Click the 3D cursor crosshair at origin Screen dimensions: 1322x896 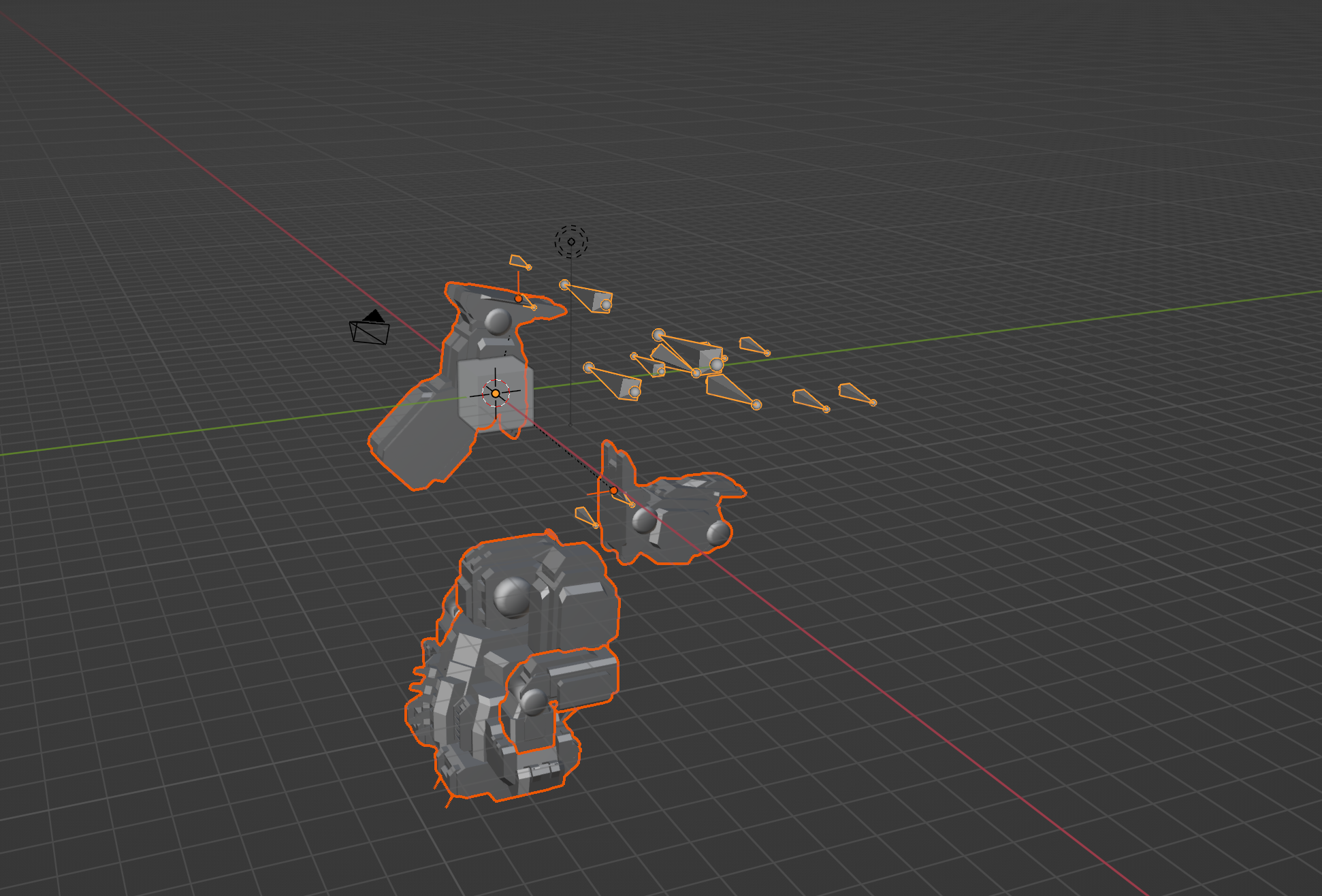(496, 394)
